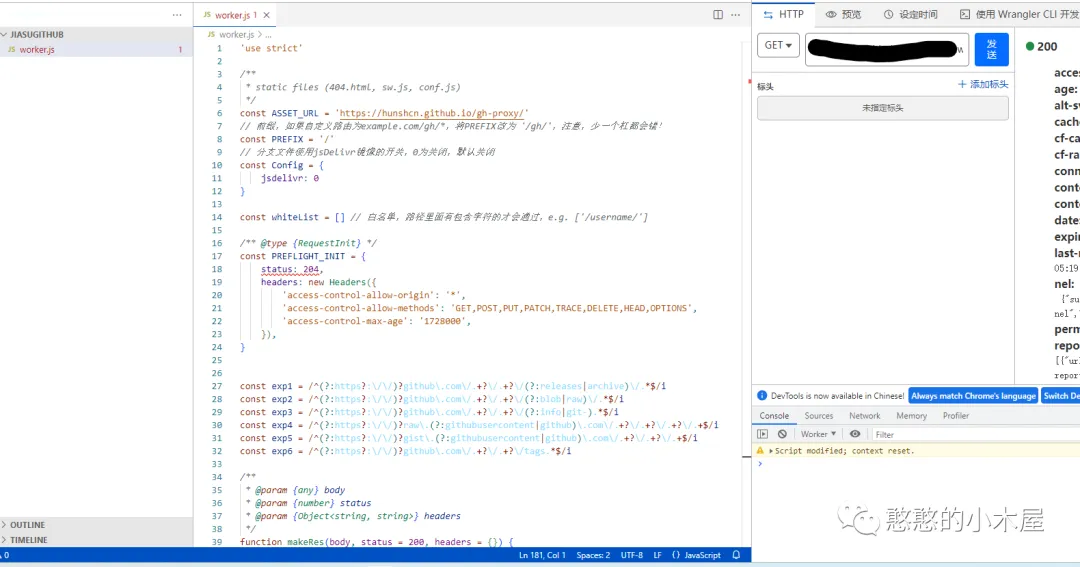Click the live expression eye icon
1080x567 pixels.
point(855,434)
